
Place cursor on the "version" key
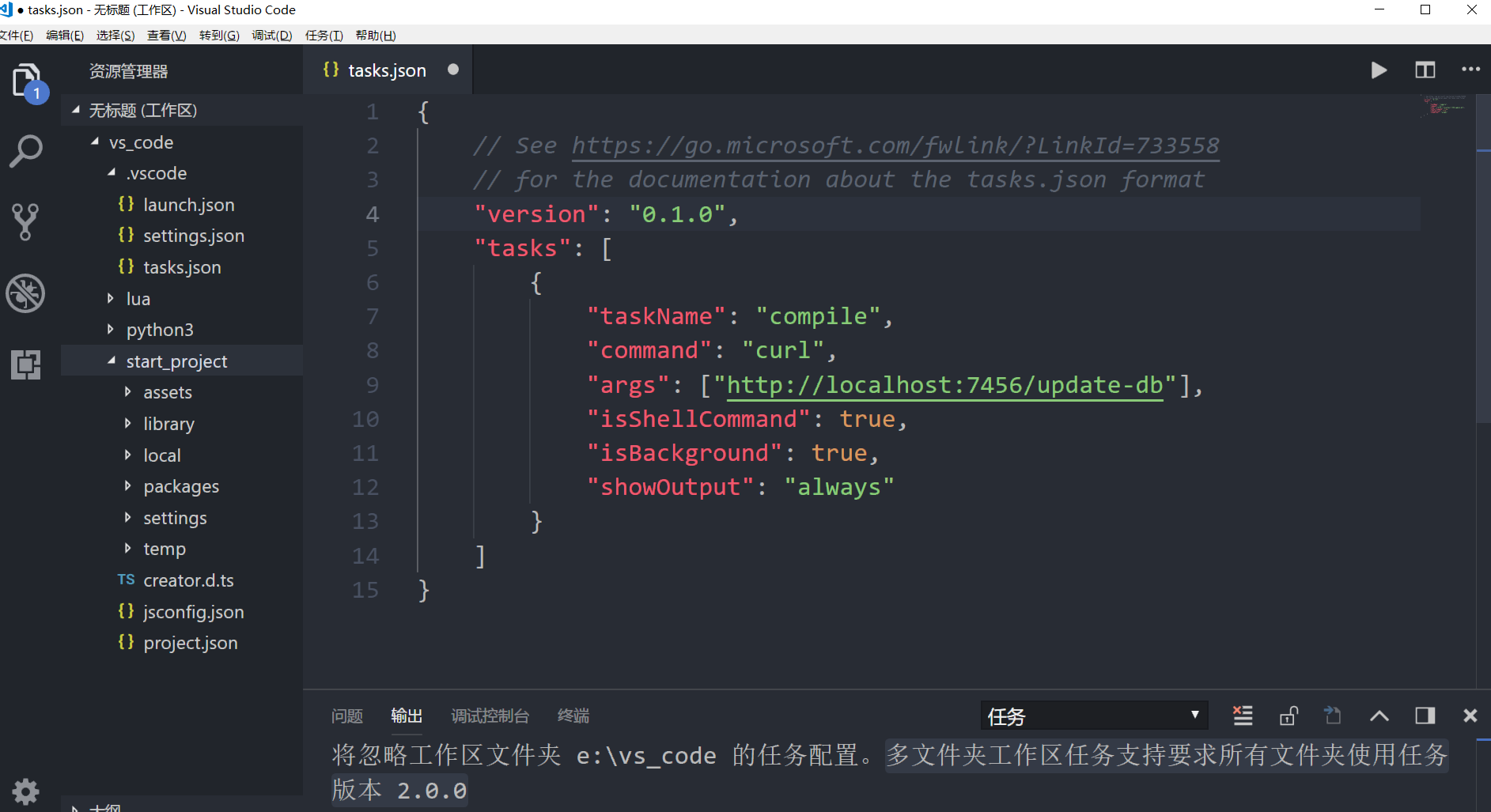537,214
